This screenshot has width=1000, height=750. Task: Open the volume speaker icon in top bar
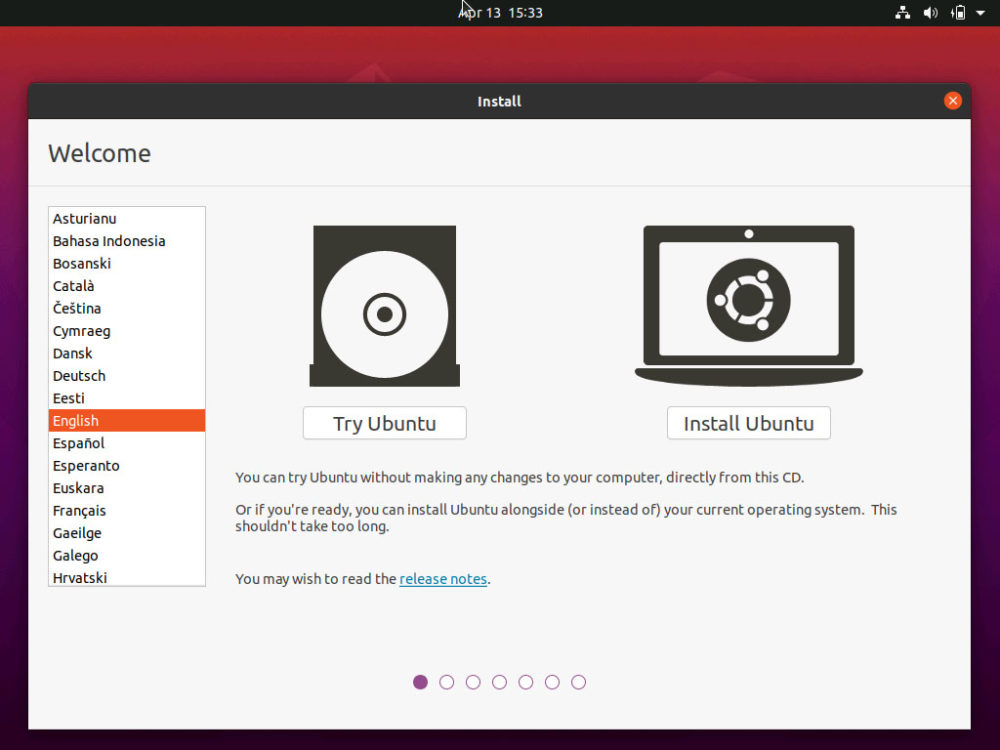(x=930, y=13)
